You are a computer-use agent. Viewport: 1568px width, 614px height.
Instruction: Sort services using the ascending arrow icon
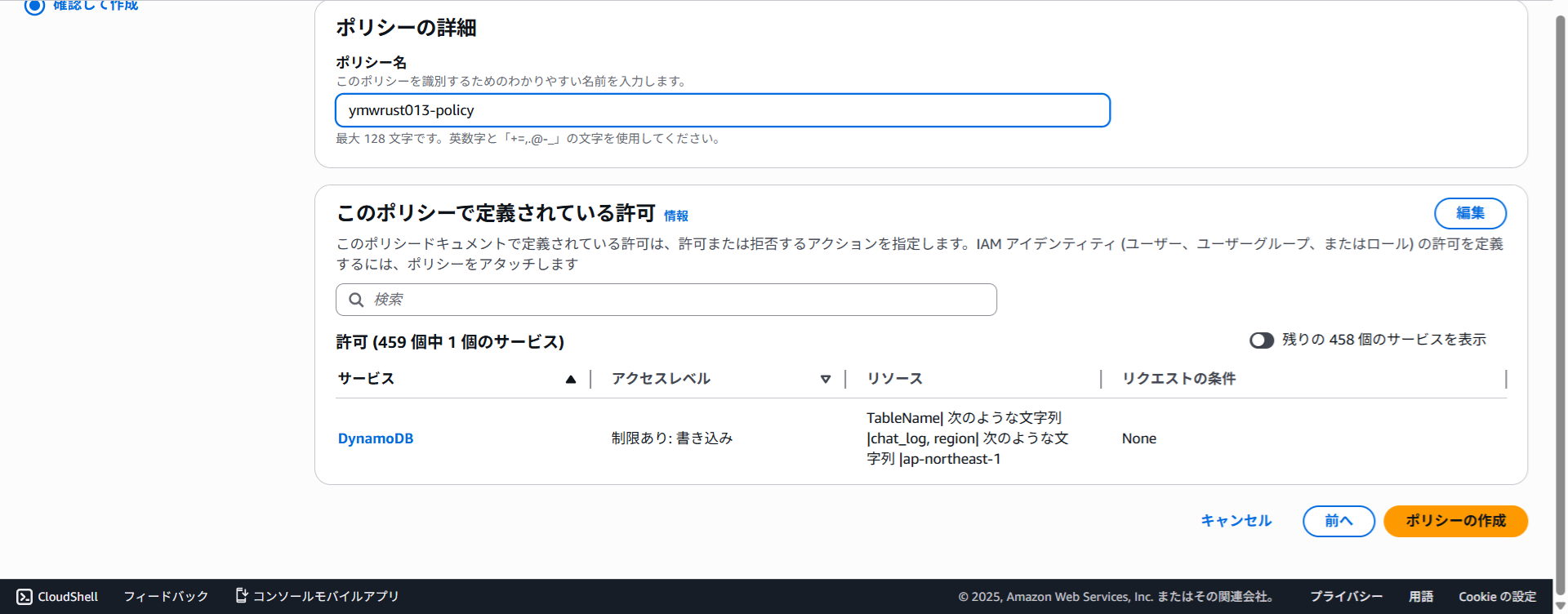571,379
